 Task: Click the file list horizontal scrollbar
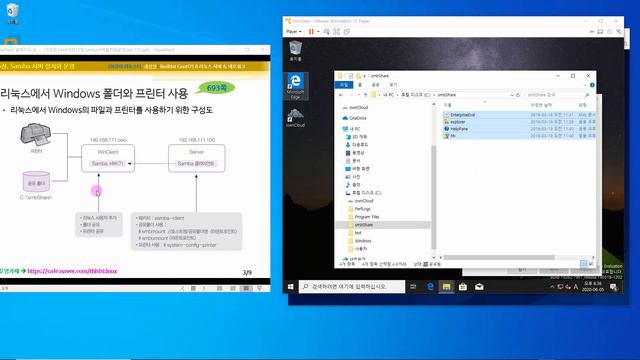point(498,258)
